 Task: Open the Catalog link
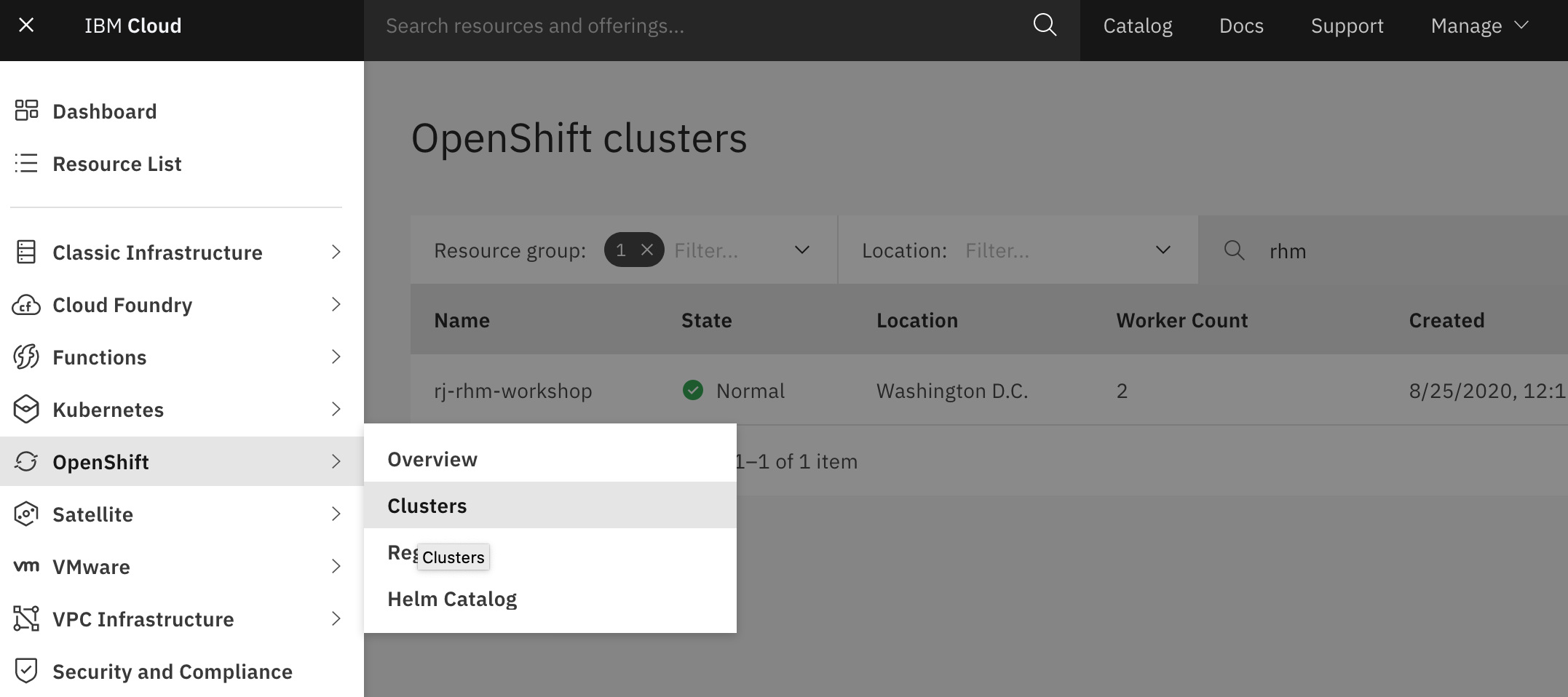[x=1138, y=26]
